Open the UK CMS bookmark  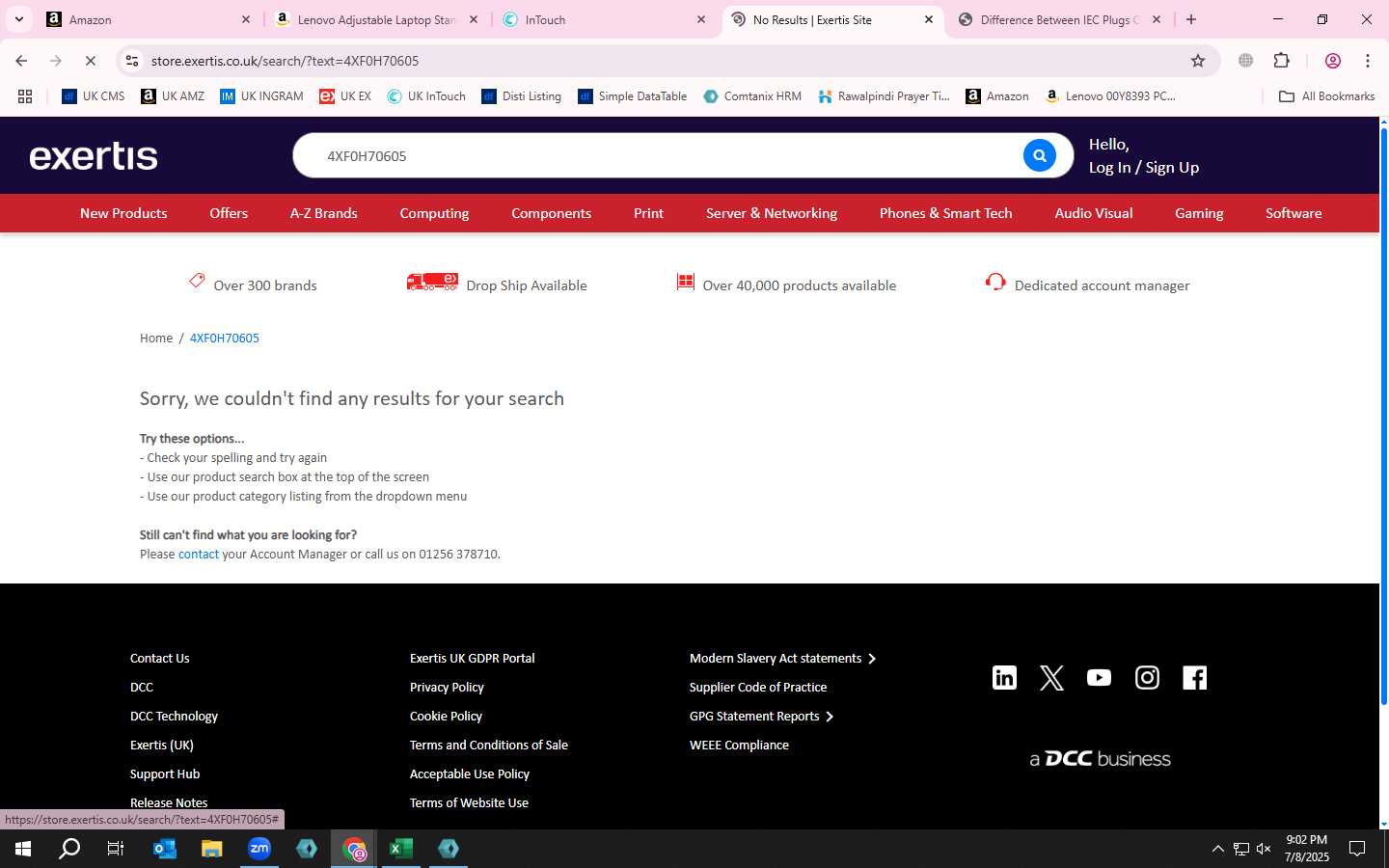click(x=94, y=96)
